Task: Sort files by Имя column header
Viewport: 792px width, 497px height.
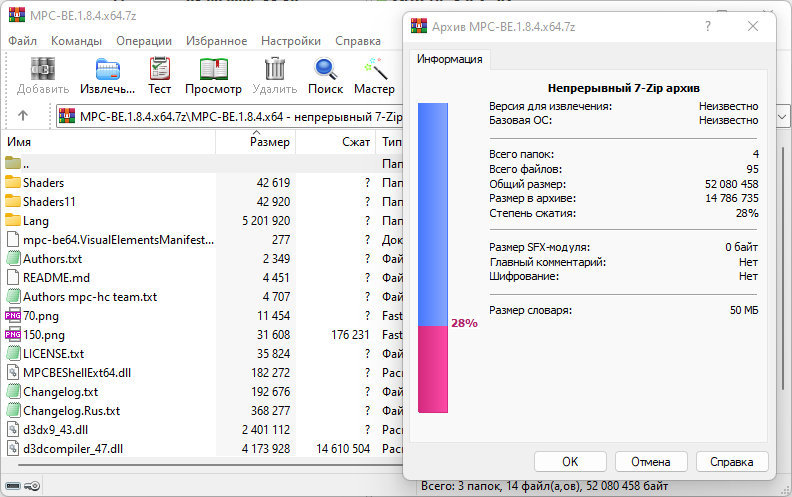Action: click(110, 142)
